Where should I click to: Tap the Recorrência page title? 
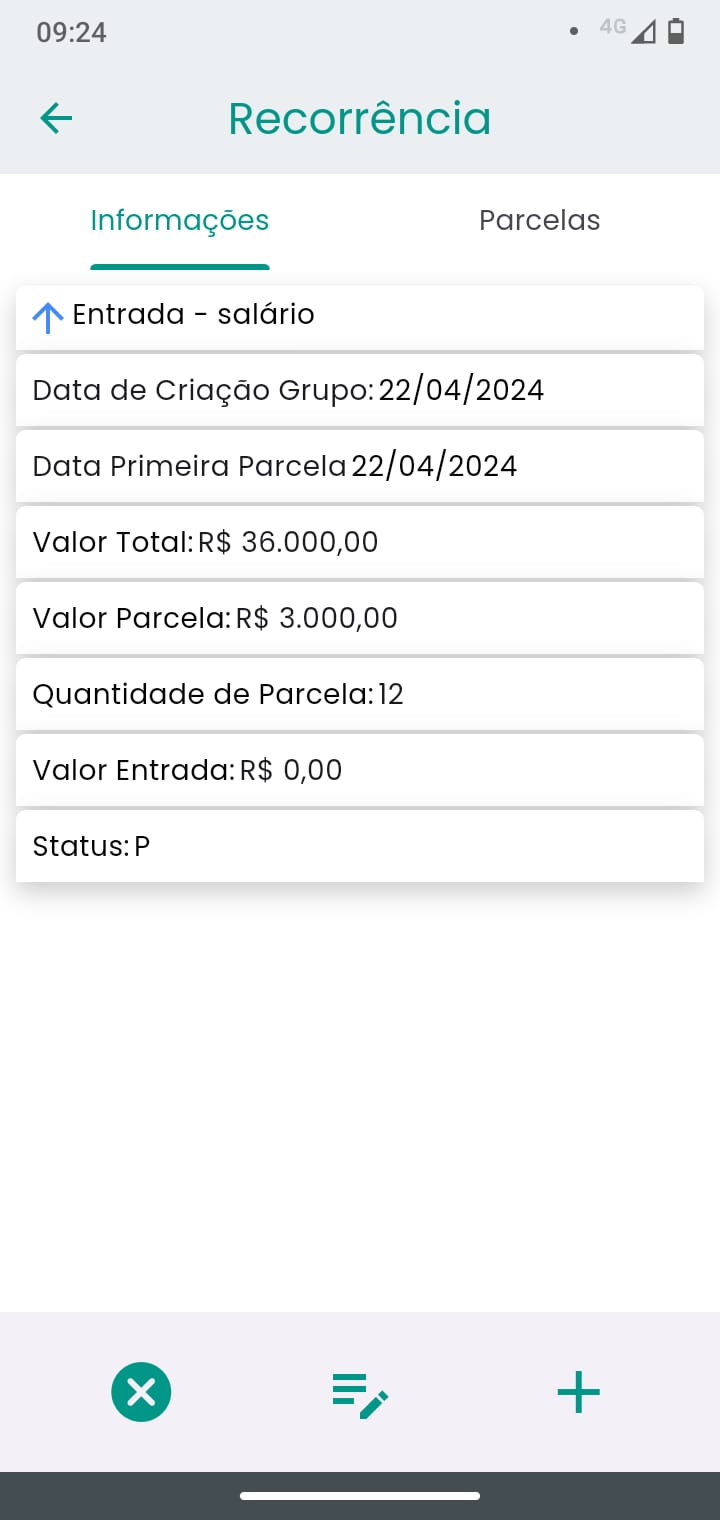tap(359, 119)
